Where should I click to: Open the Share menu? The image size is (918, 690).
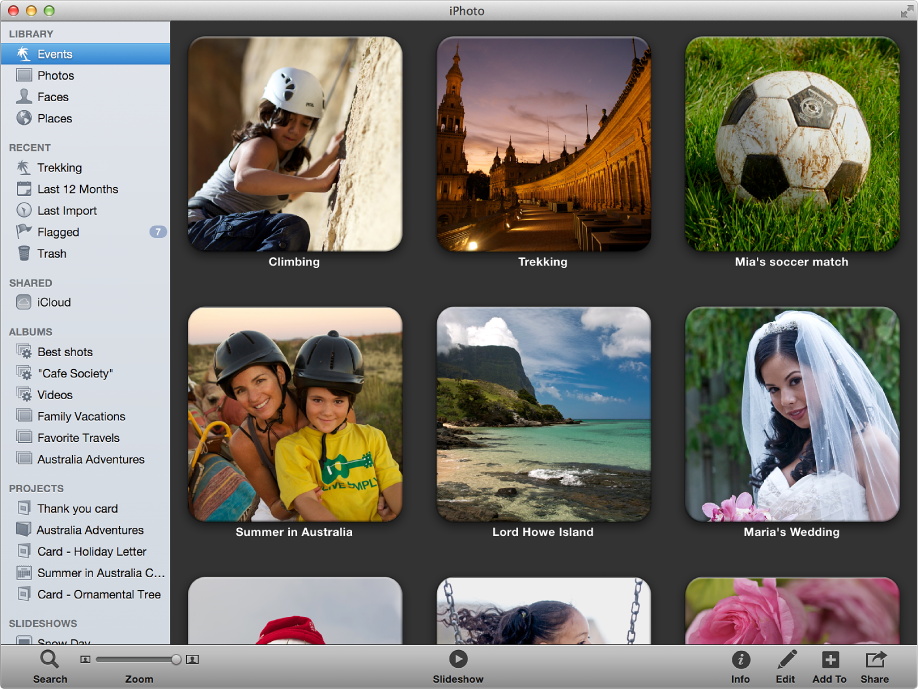pos(873,660)
